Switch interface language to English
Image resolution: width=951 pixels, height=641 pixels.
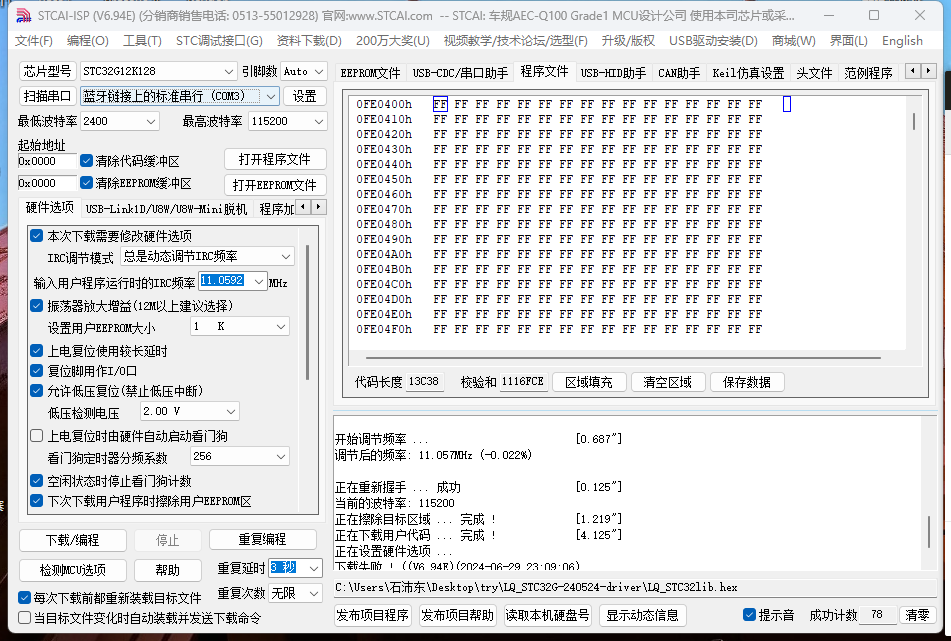[902, 41]
